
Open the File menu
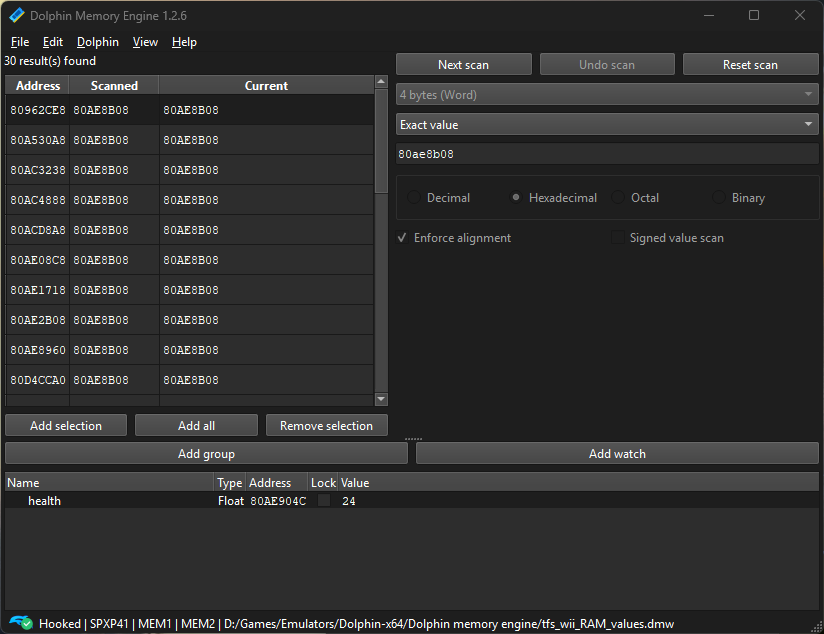click(x=20, y=42)
